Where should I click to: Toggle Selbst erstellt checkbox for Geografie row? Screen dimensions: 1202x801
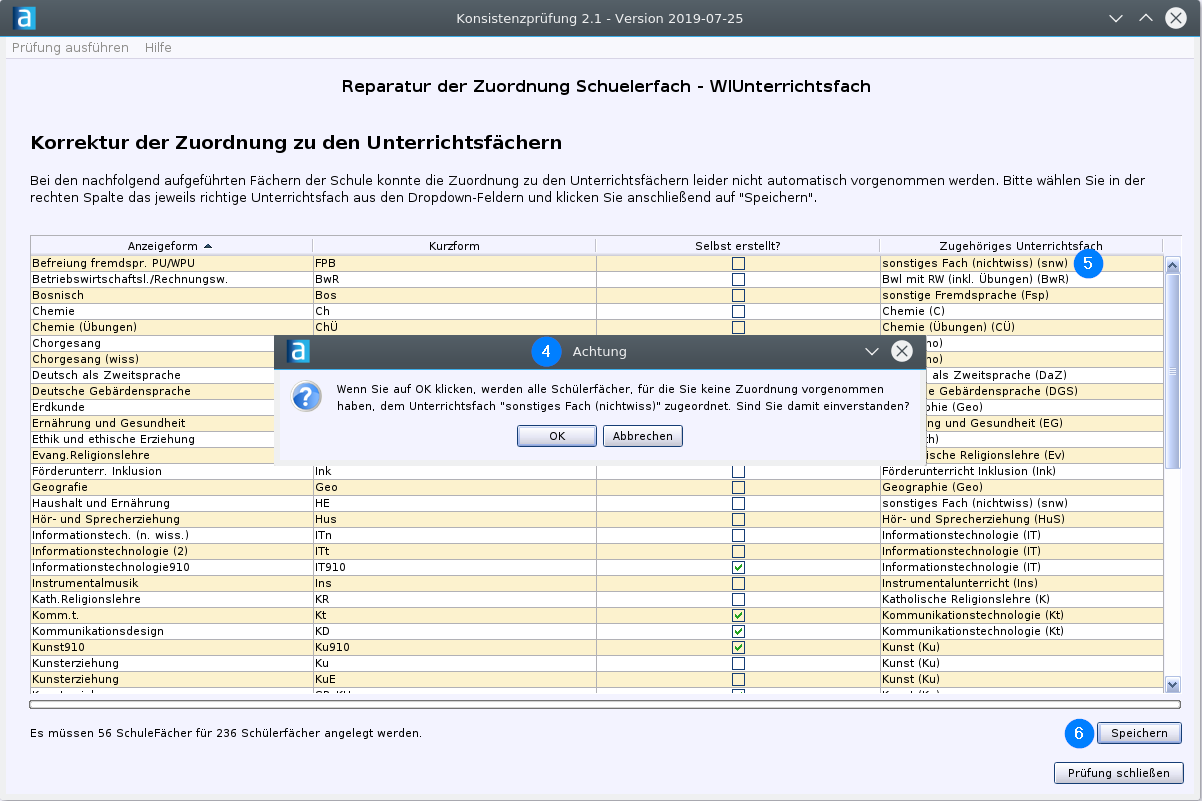(x=738, y=487)
